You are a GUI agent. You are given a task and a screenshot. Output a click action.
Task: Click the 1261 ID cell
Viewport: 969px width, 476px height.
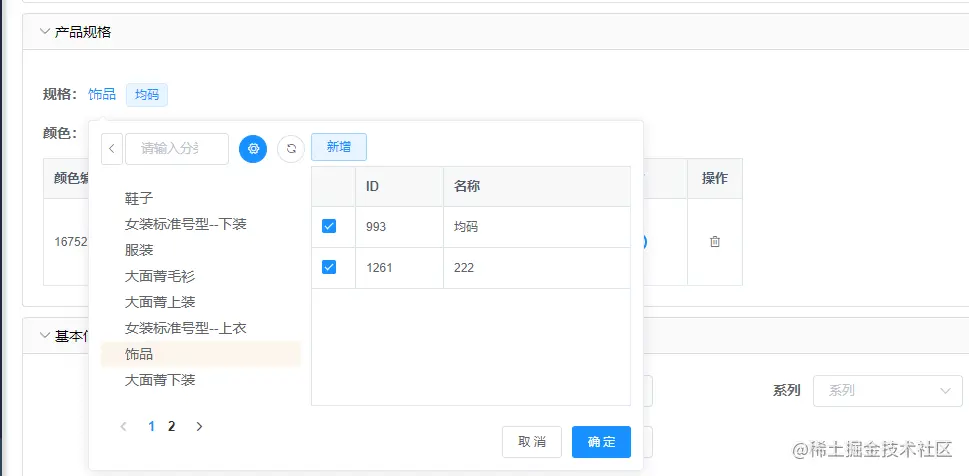tap(399, 268)
